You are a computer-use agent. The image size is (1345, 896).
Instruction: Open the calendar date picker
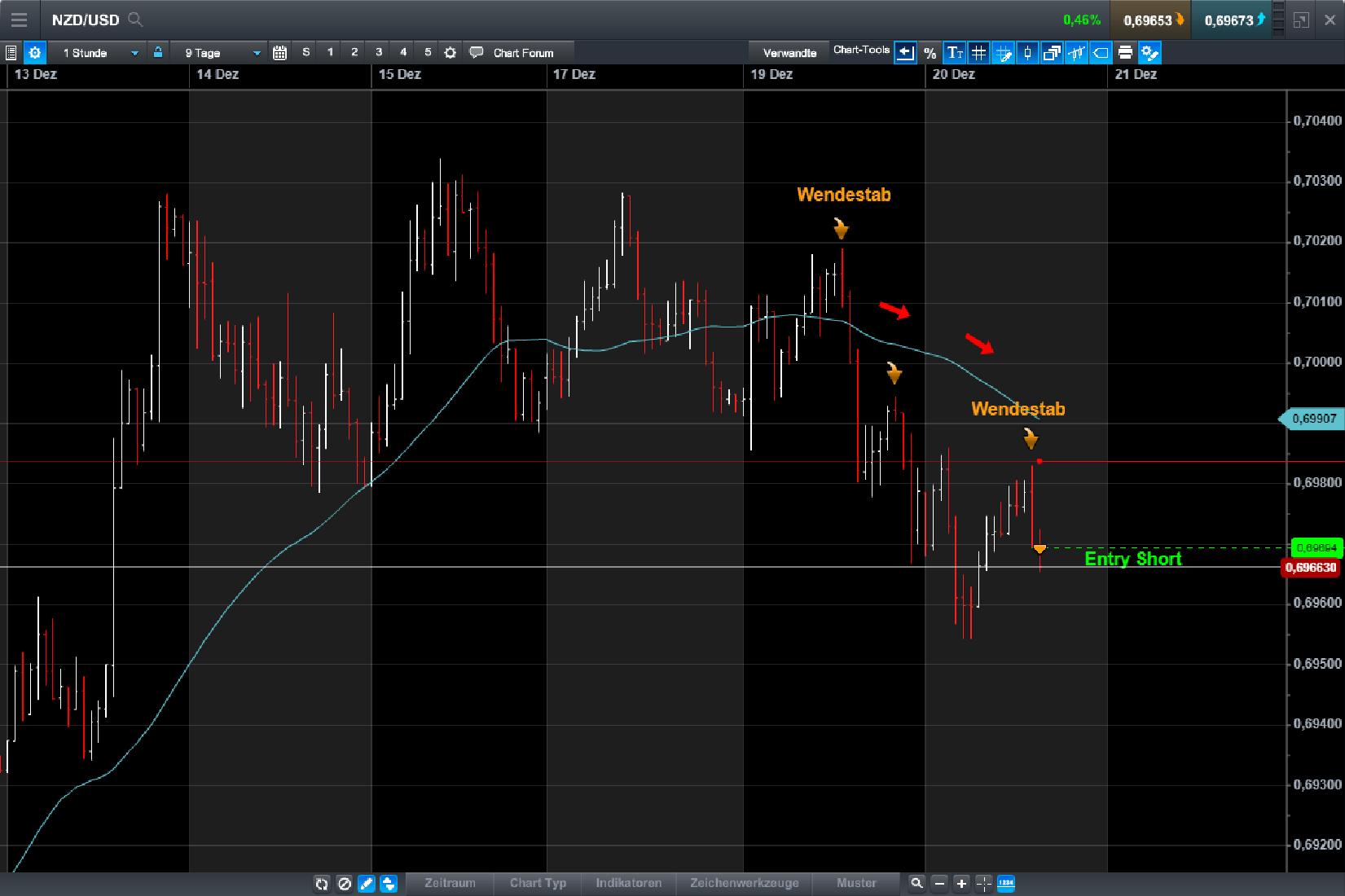(280, 52)
